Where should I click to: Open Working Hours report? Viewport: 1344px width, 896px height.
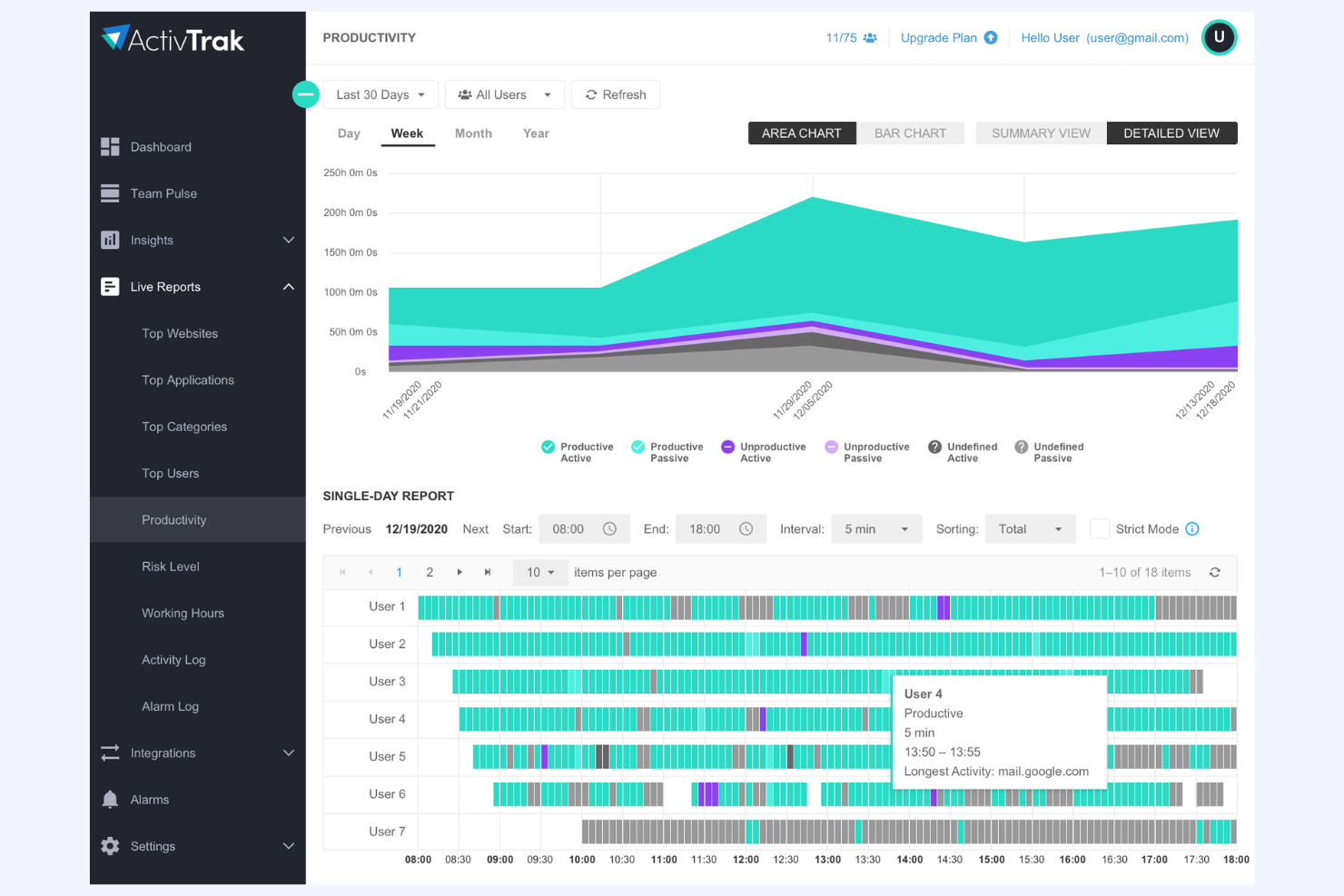point(183,613)
